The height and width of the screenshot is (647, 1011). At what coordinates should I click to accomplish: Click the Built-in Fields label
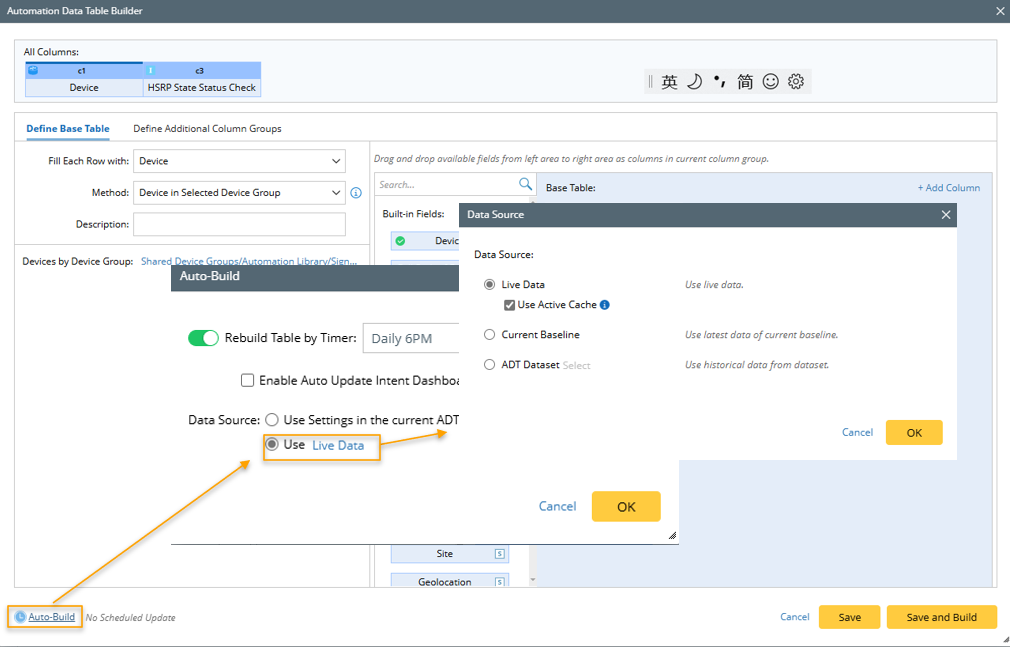pos(413,214)
